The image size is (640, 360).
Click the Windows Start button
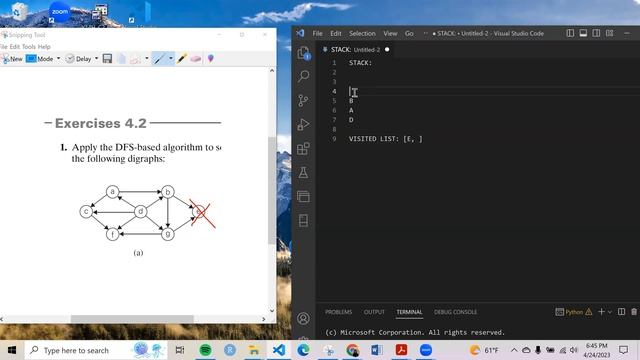(12, 350)
